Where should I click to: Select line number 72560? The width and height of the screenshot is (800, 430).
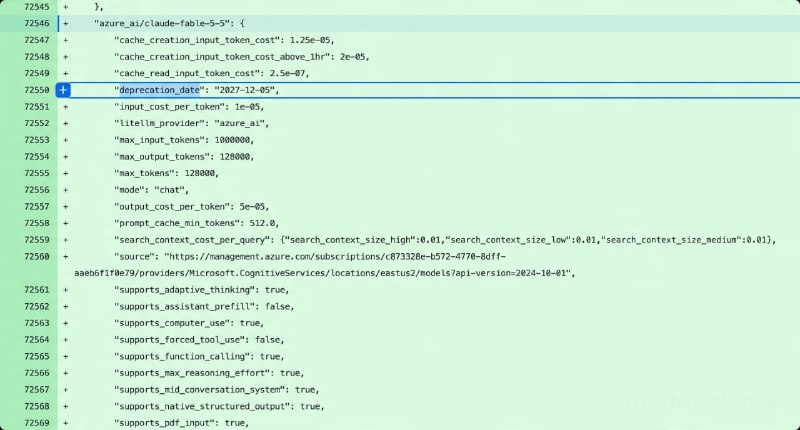point(37,257)
